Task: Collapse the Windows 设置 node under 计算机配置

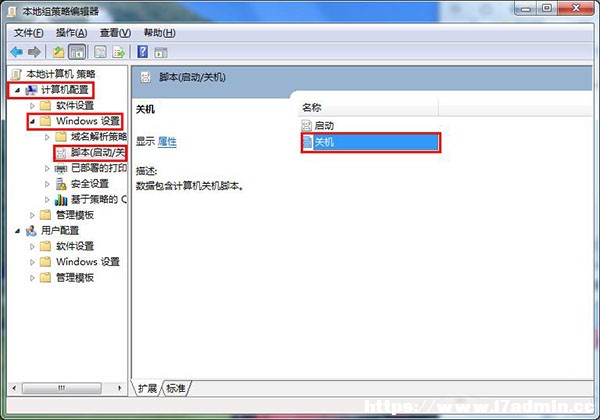Action: [x=33, y=122]
